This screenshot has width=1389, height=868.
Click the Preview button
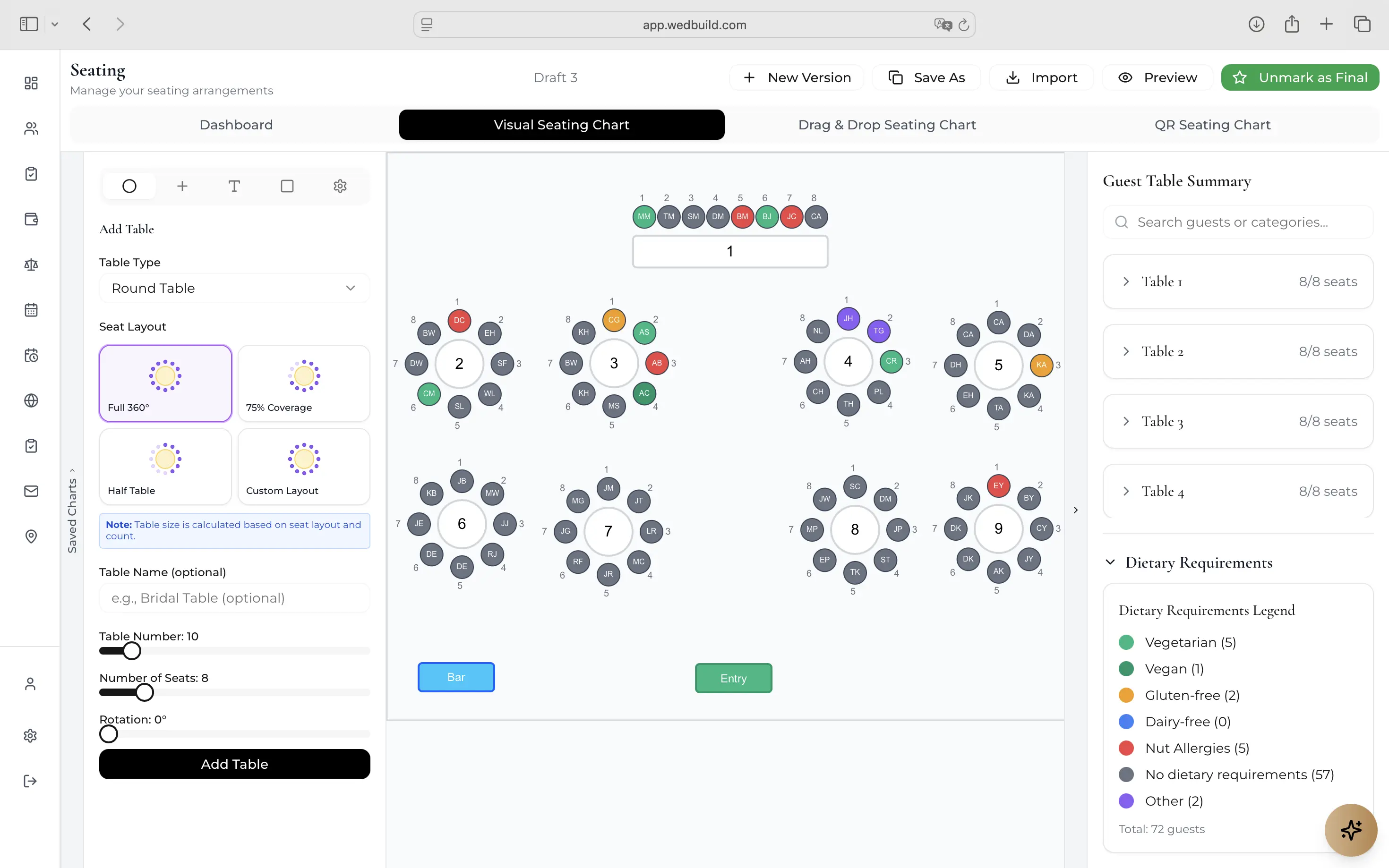1157,77
